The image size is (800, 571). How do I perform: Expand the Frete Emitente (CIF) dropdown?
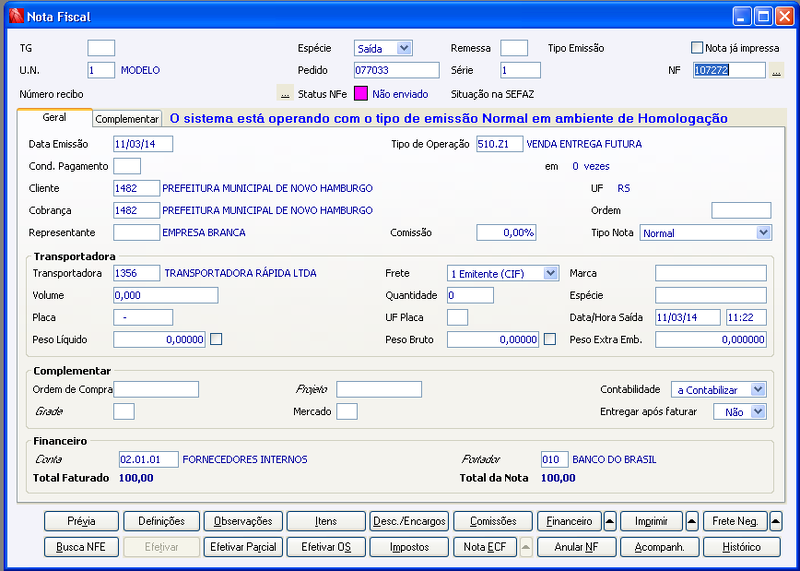coord(503,274)
